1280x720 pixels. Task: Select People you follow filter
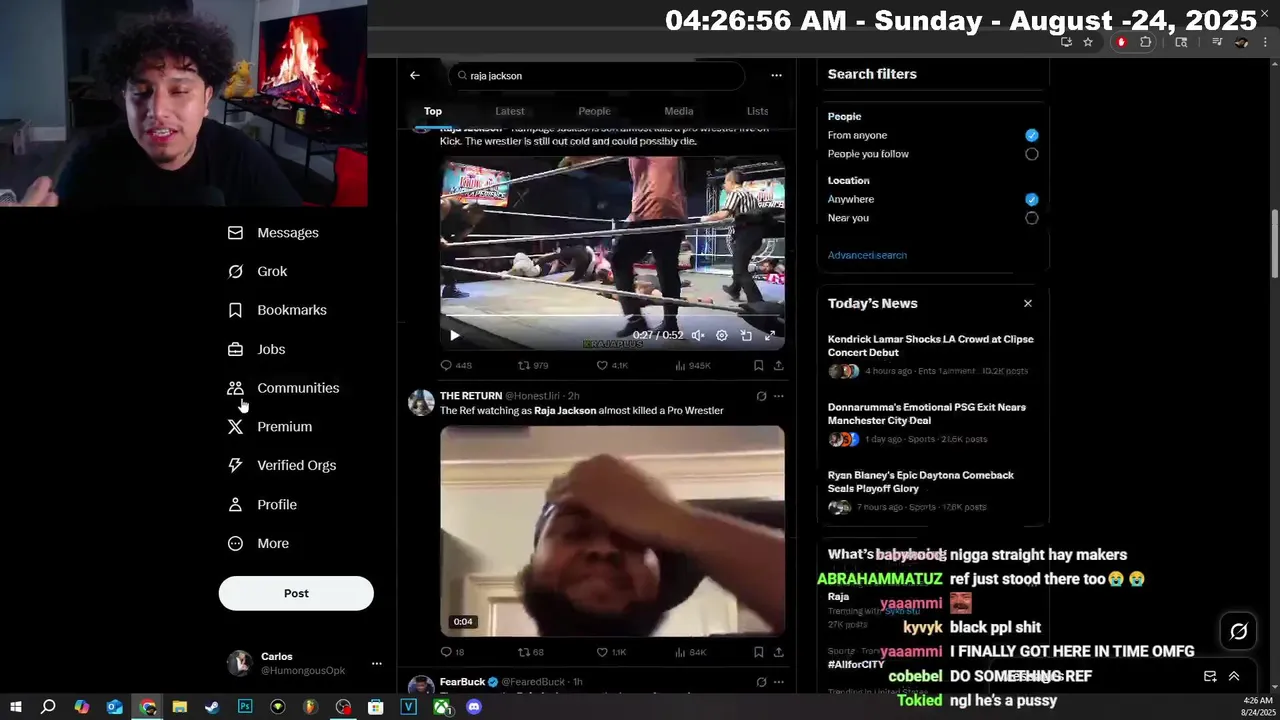(1031, 154)
